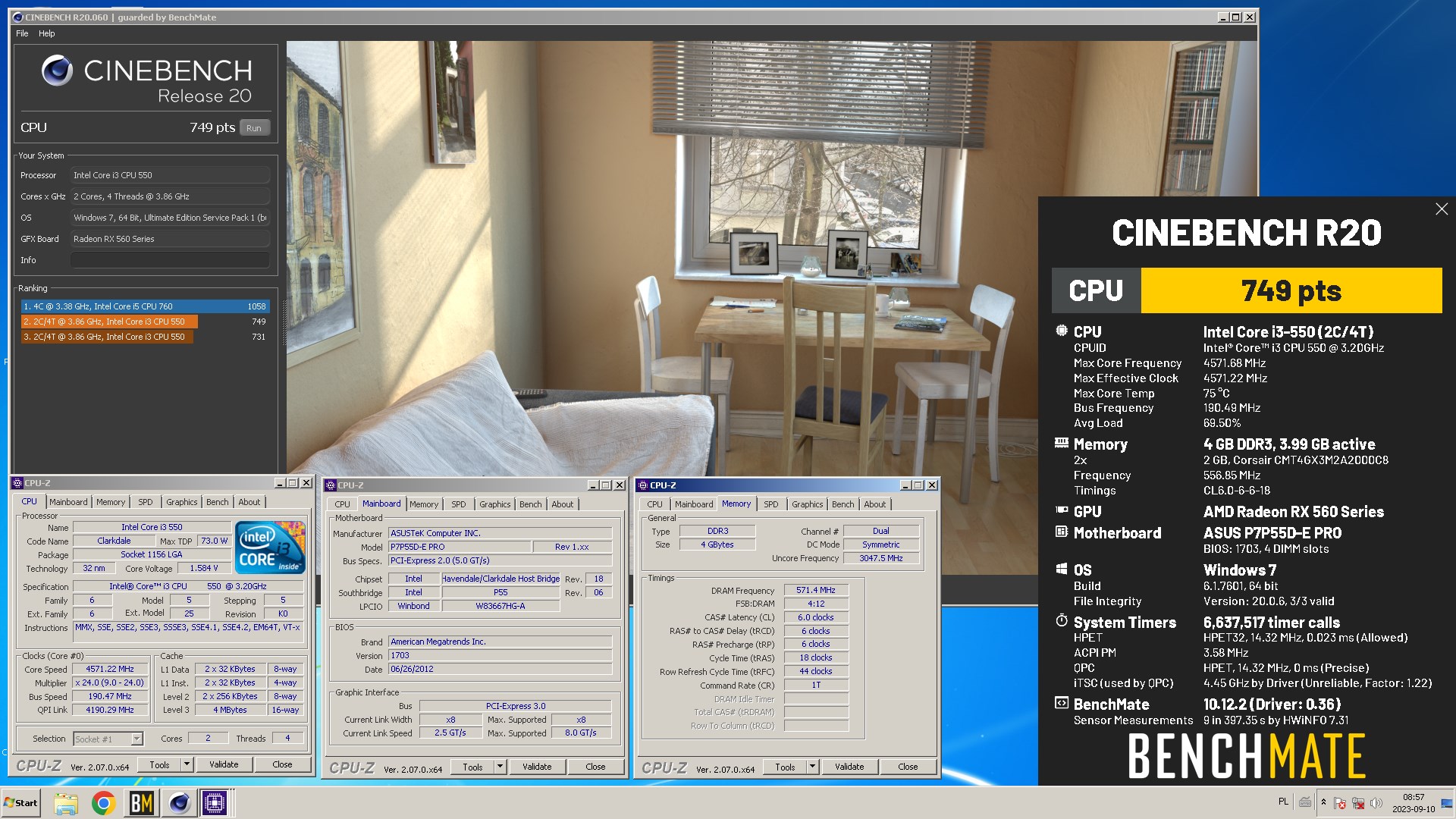Click CPU-Z icon in middle window title bar

331,485
